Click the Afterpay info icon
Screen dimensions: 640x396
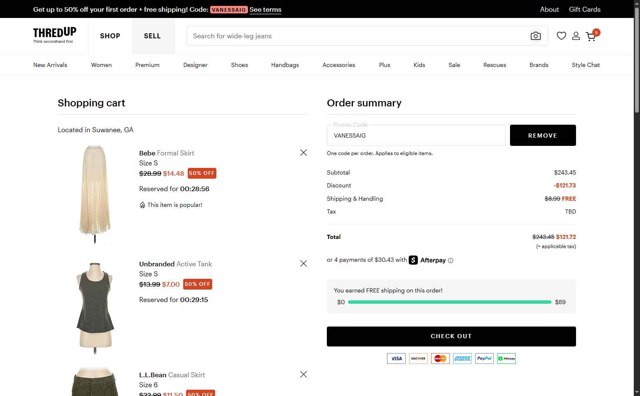pyautogui.click(x=451, y=260)
